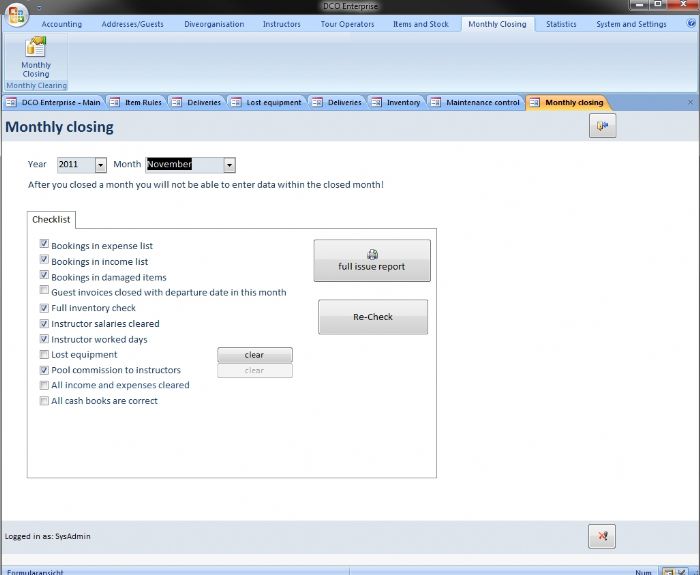Switch to the Maintenance control tab
This screenshot has height=575, width=700.
pyautogui.click(x=482, y=102)
